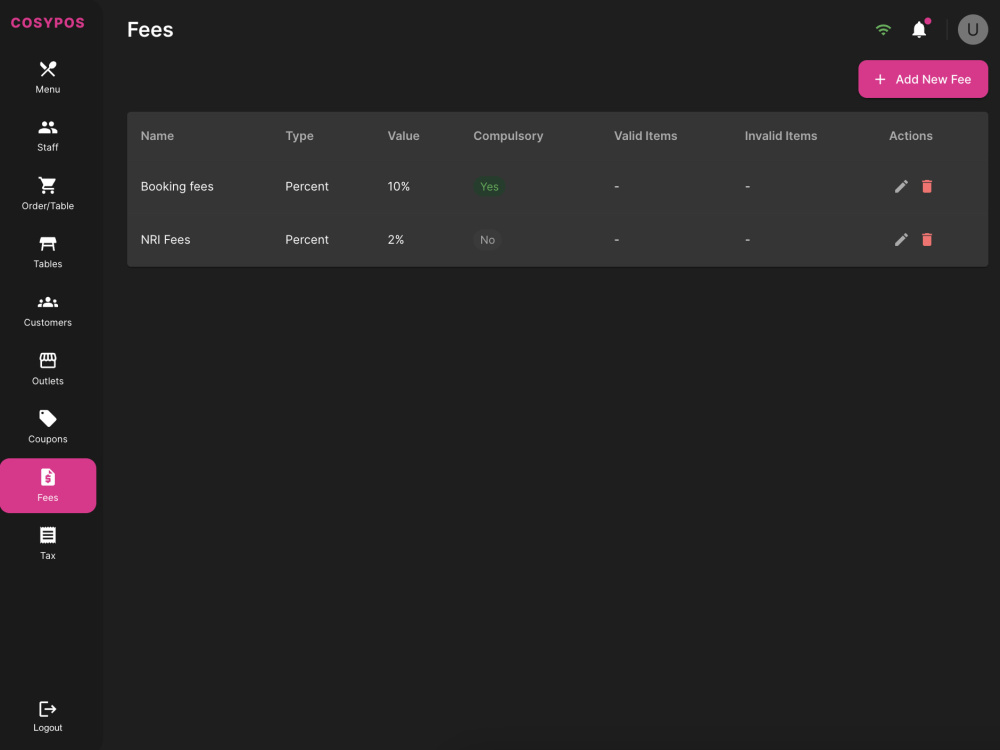The image size is (1000, 750).
Task: Click Percent type in NRI Fees row
Action: pyautogui.click(x=307, y=240)
